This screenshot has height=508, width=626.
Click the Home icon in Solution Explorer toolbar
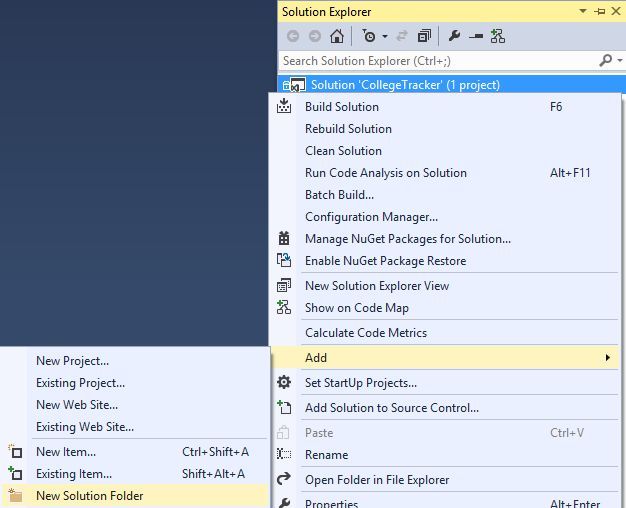337,36
